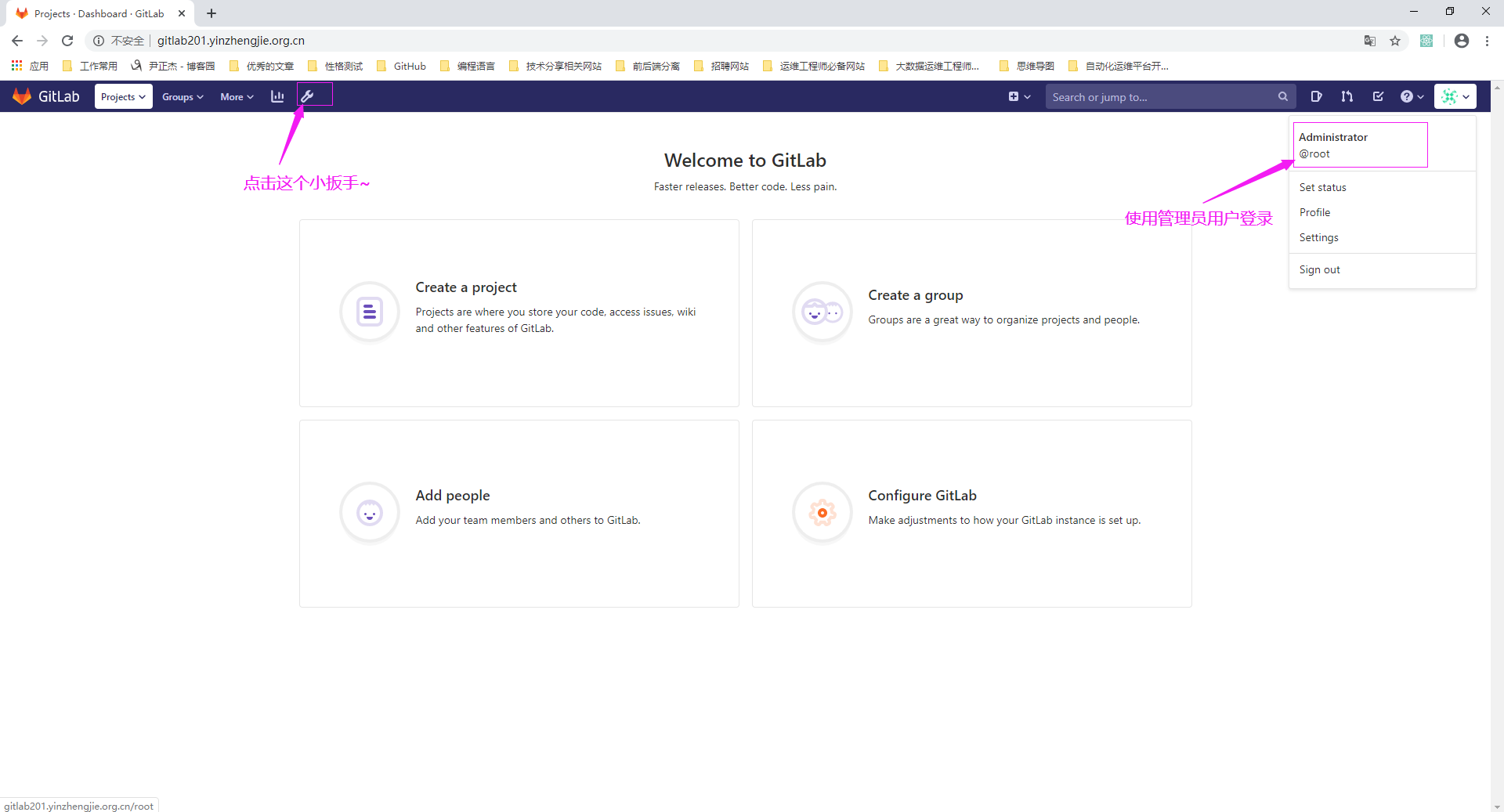
Task: Open the 思维导图 bookmark folder
Action: click(x=1027, y=66)
